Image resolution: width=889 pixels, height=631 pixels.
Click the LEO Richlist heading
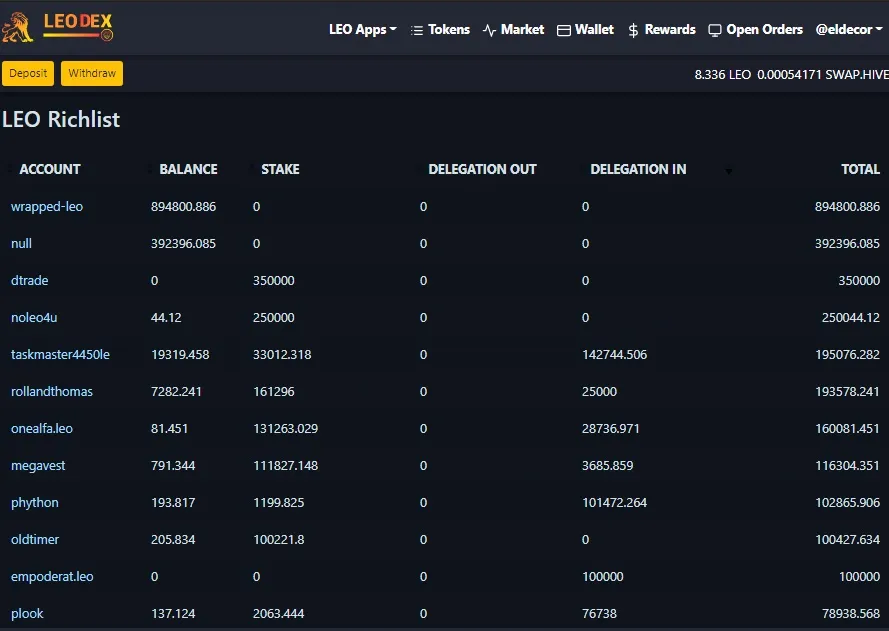click(61, 119)
